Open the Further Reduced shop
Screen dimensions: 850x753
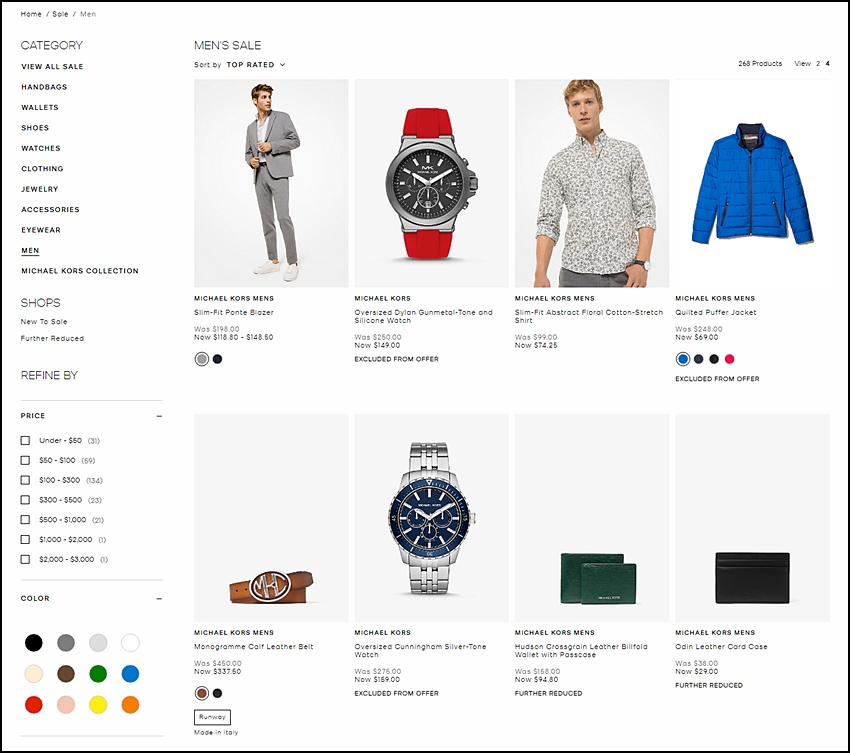pos(52,338)
